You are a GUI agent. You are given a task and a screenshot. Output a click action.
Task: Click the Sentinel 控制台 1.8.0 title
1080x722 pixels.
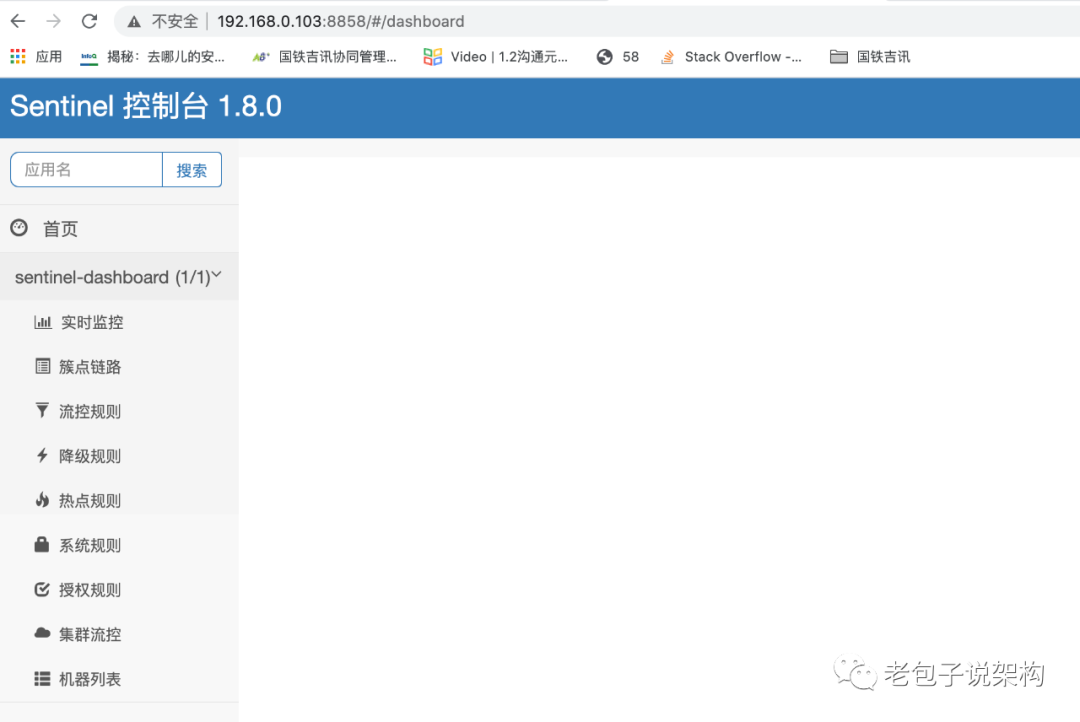click(146, 106)
